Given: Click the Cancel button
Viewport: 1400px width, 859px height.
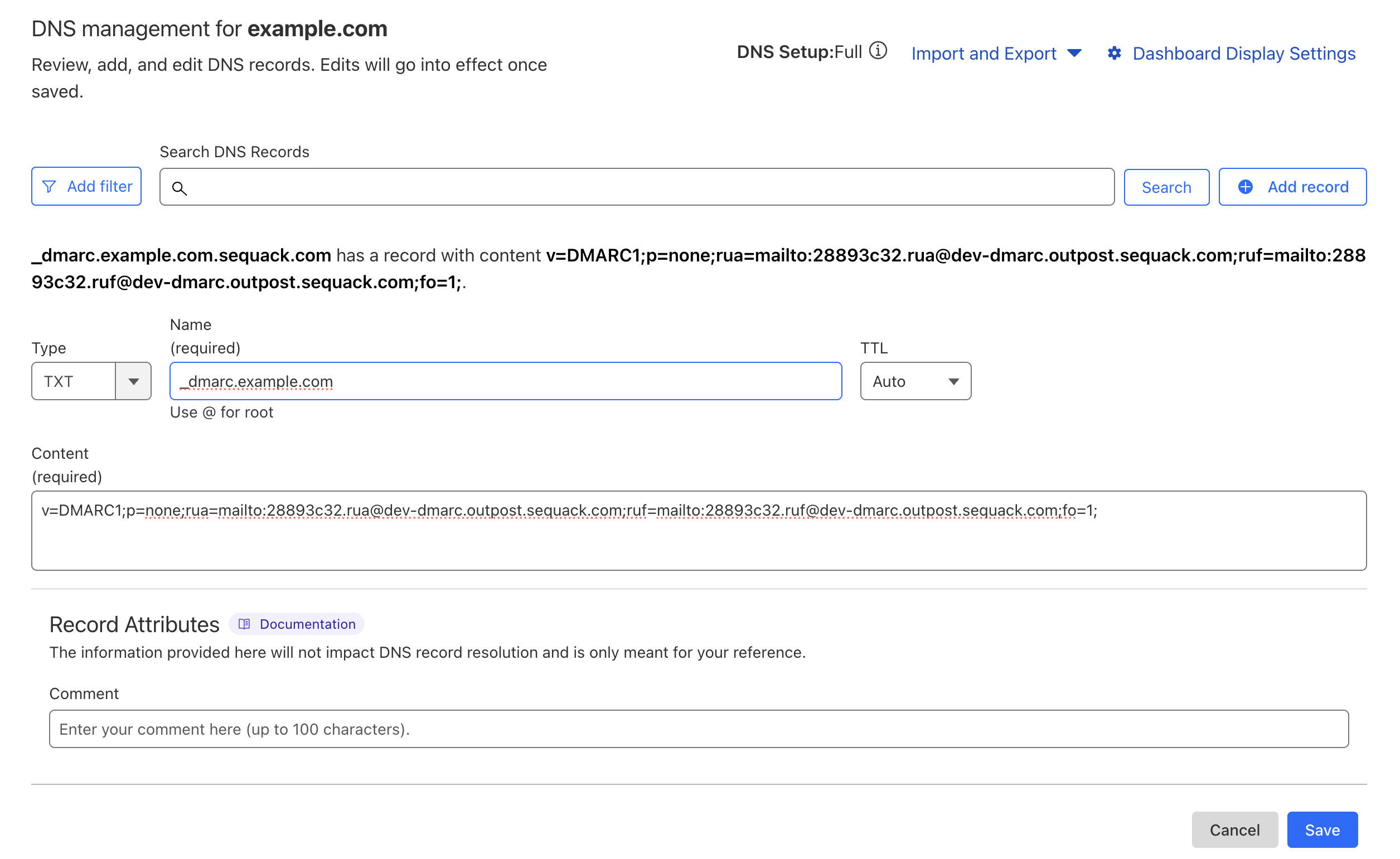Looking at the screenshot, I should (1234, 829).
